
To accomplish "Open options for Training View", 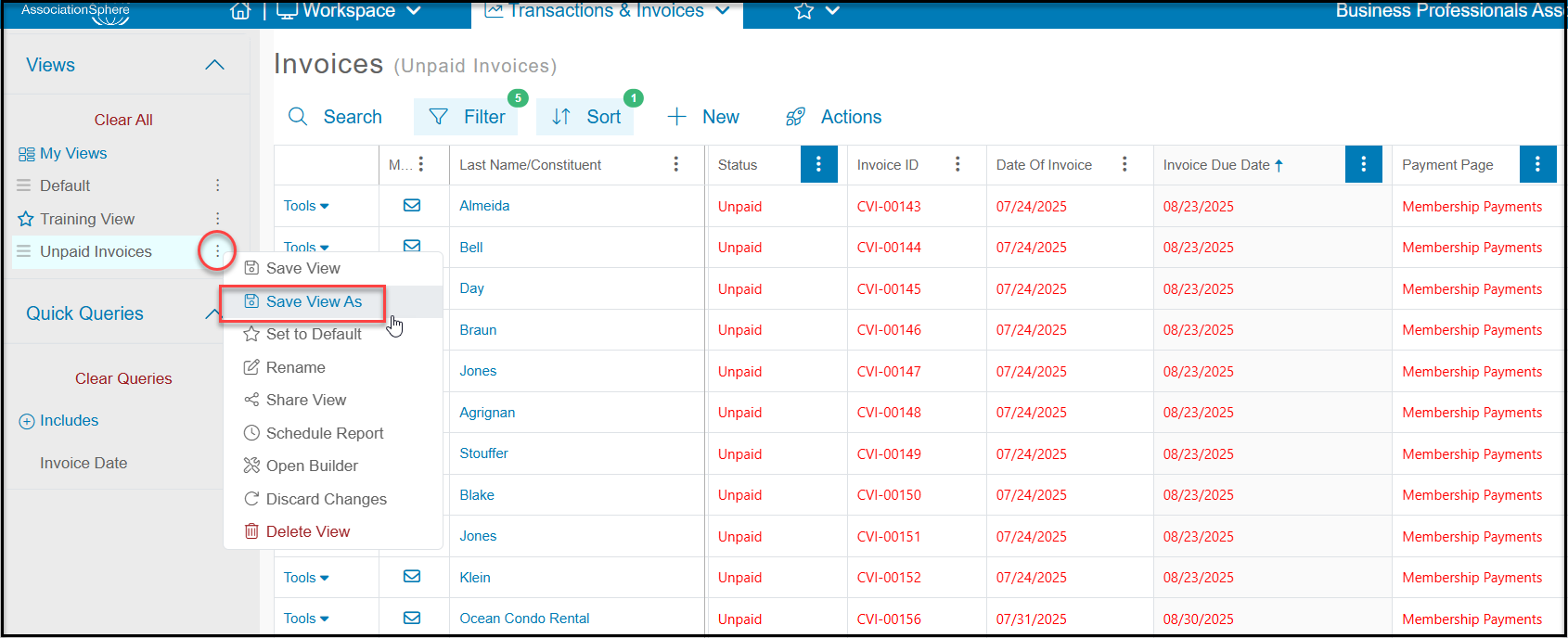I will coord(218,219).
